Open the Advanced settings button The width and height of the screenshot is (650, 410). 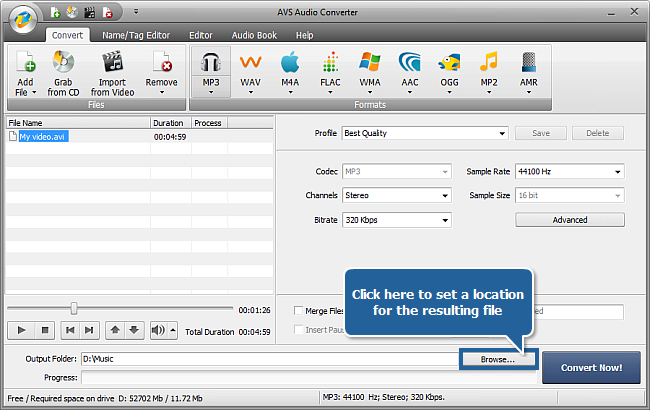click(570, 220)
